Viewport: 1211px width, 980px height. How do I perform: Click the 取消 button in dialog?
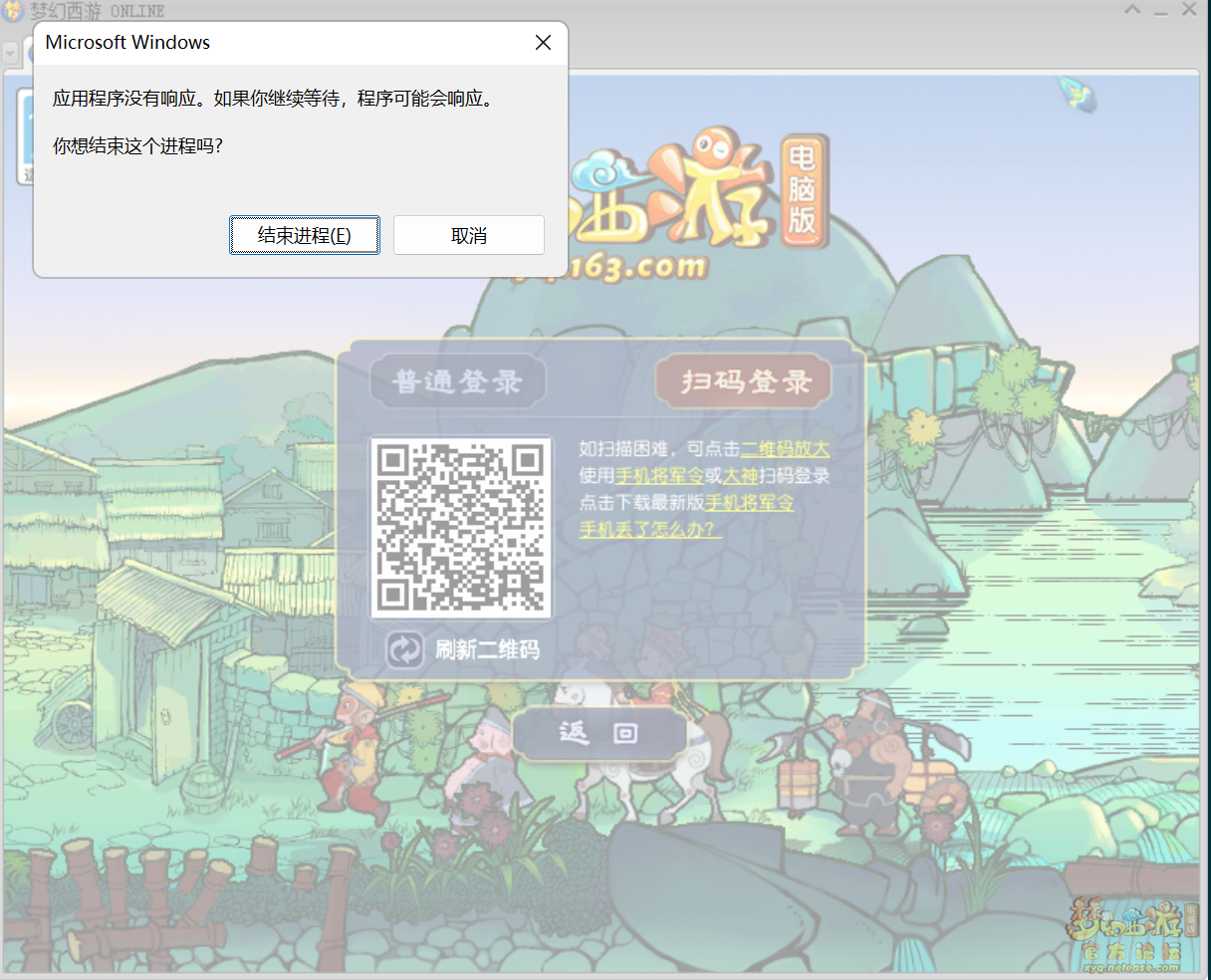[469, 235]
